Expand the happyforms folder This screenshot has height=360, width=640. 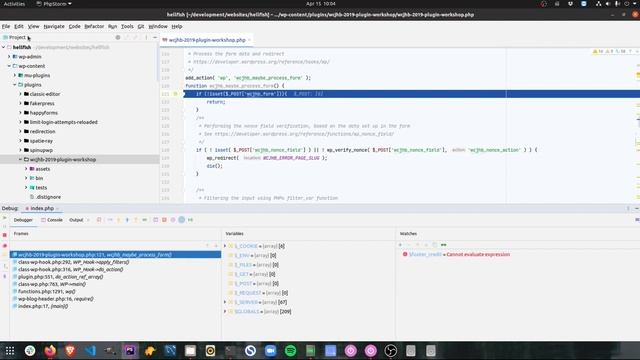tap(21, 113)
